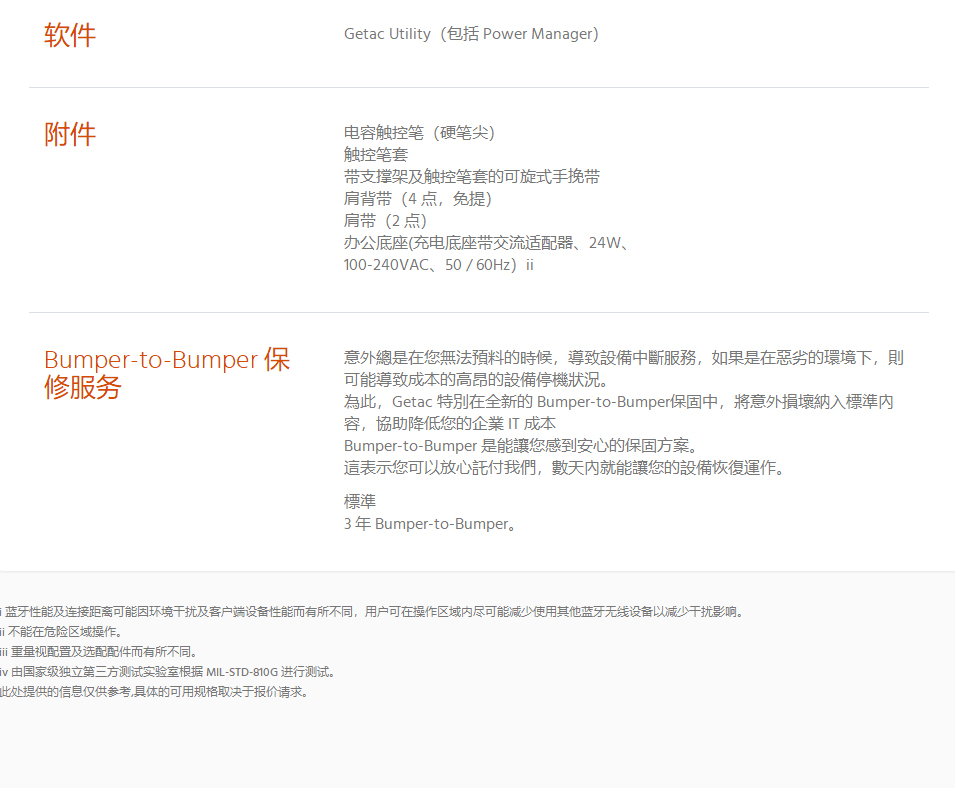Image resolution: width=955 pixels, height=788 pixels.
Task: Click the line 容，協助降低您的企業 IT 成本
Action: coord(449,424)
